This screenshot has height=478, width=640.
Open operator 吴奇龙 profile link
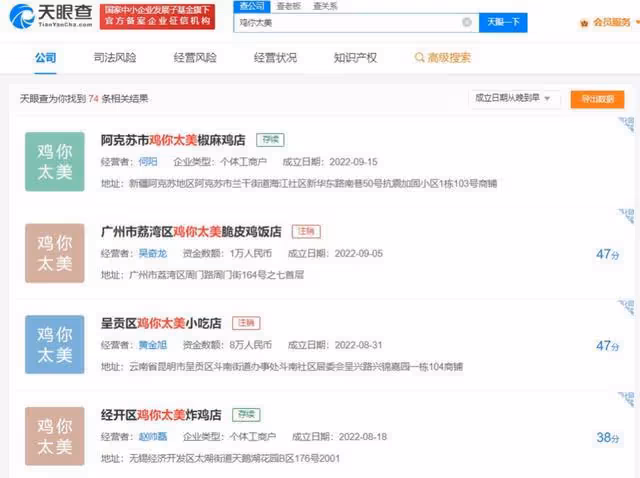coord(153,253)
